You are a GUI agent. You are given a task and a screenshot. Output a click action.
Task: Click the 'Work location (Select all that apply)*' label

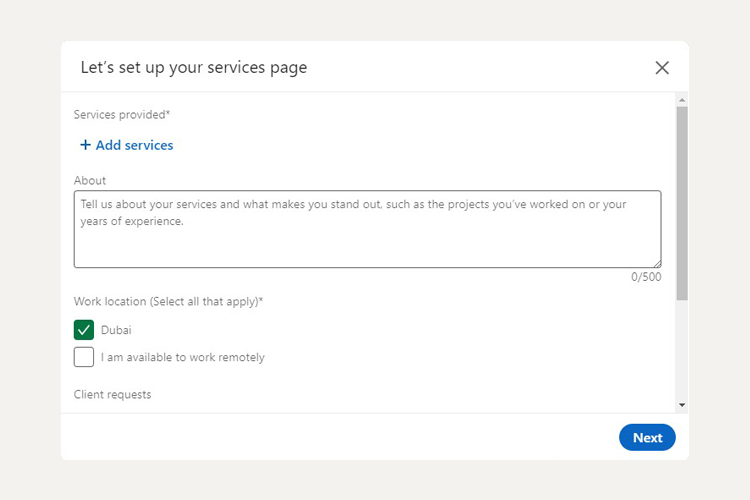(x=168, y=301)
